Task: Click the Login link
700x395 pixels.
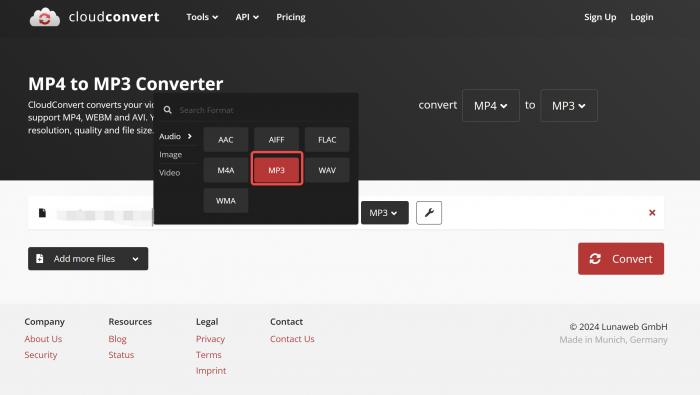Action: coord(642,17)
